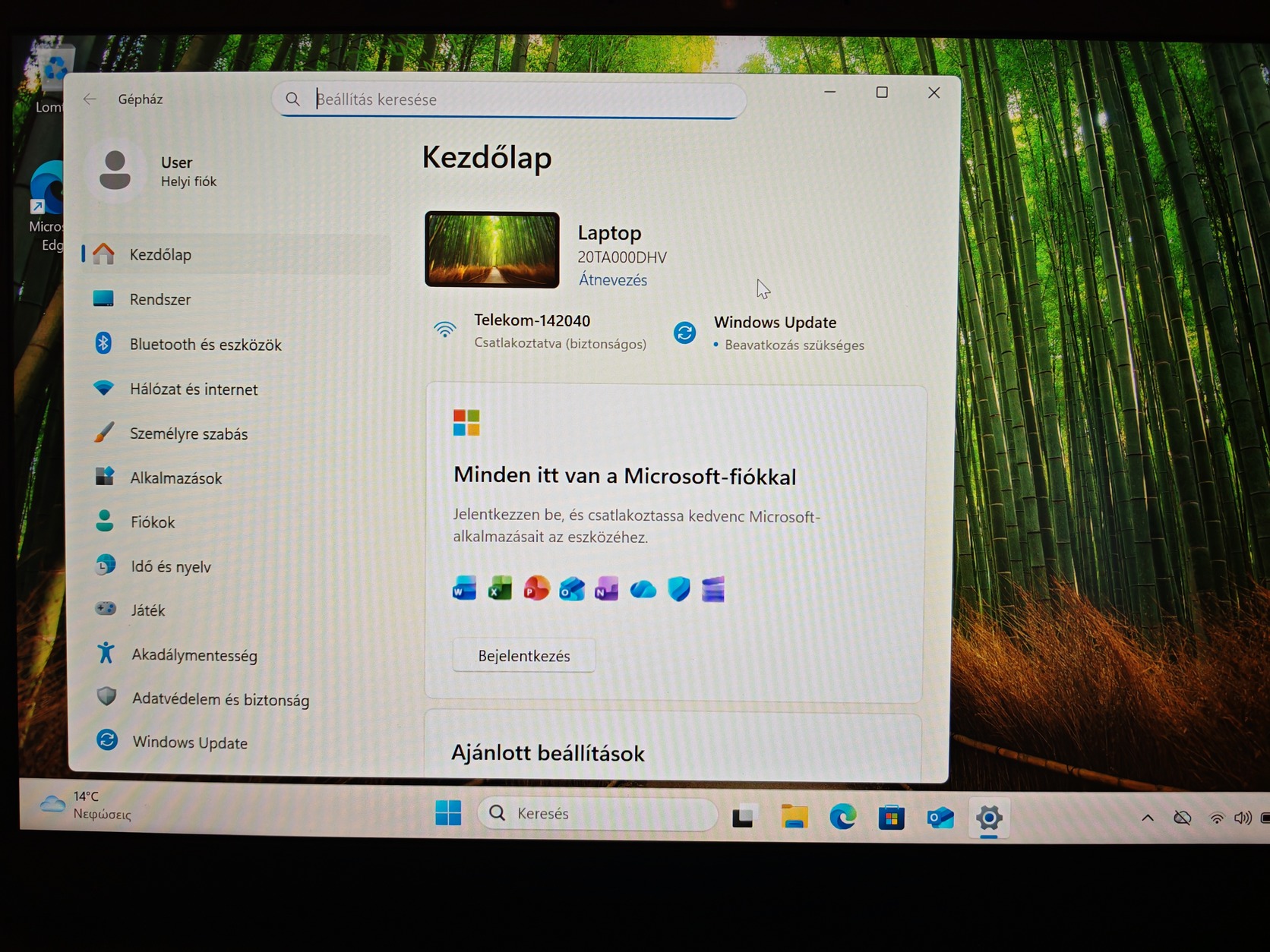Viewport: 1270px width, 952px height.
Task: Open the Telekom-142040 Wi-Fi status tile
Action: point(540,331)
